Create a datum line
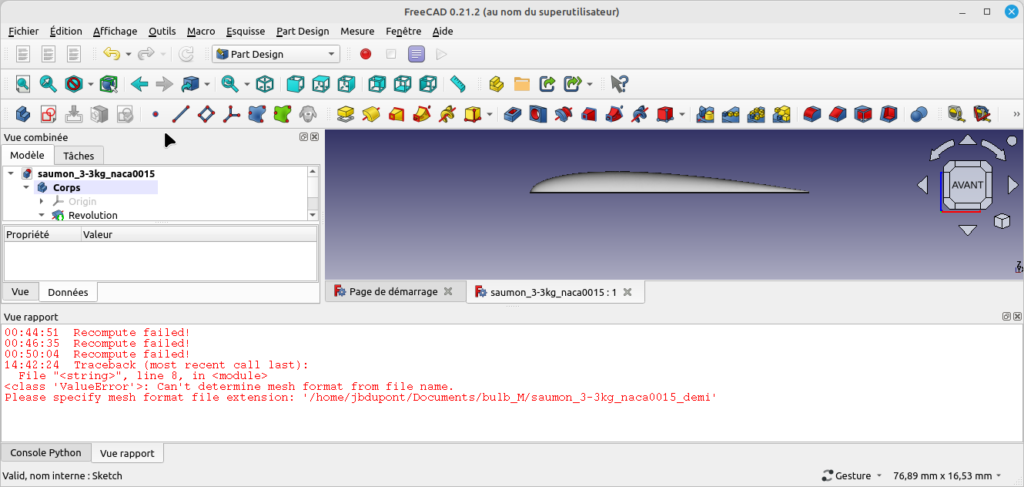Viewport: 1024px width, 487px height. point(180,114)
